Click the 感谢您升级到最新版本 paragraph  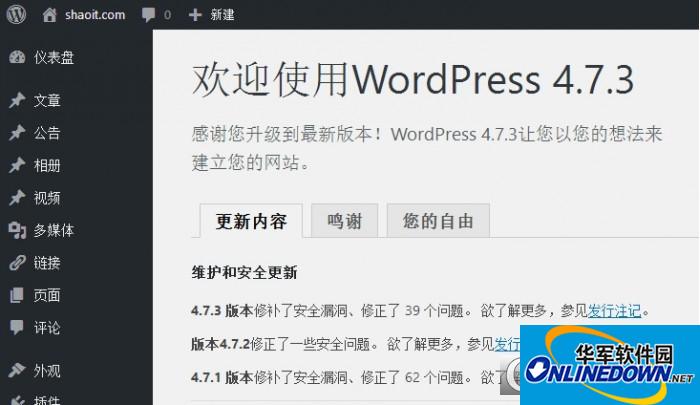427,148
